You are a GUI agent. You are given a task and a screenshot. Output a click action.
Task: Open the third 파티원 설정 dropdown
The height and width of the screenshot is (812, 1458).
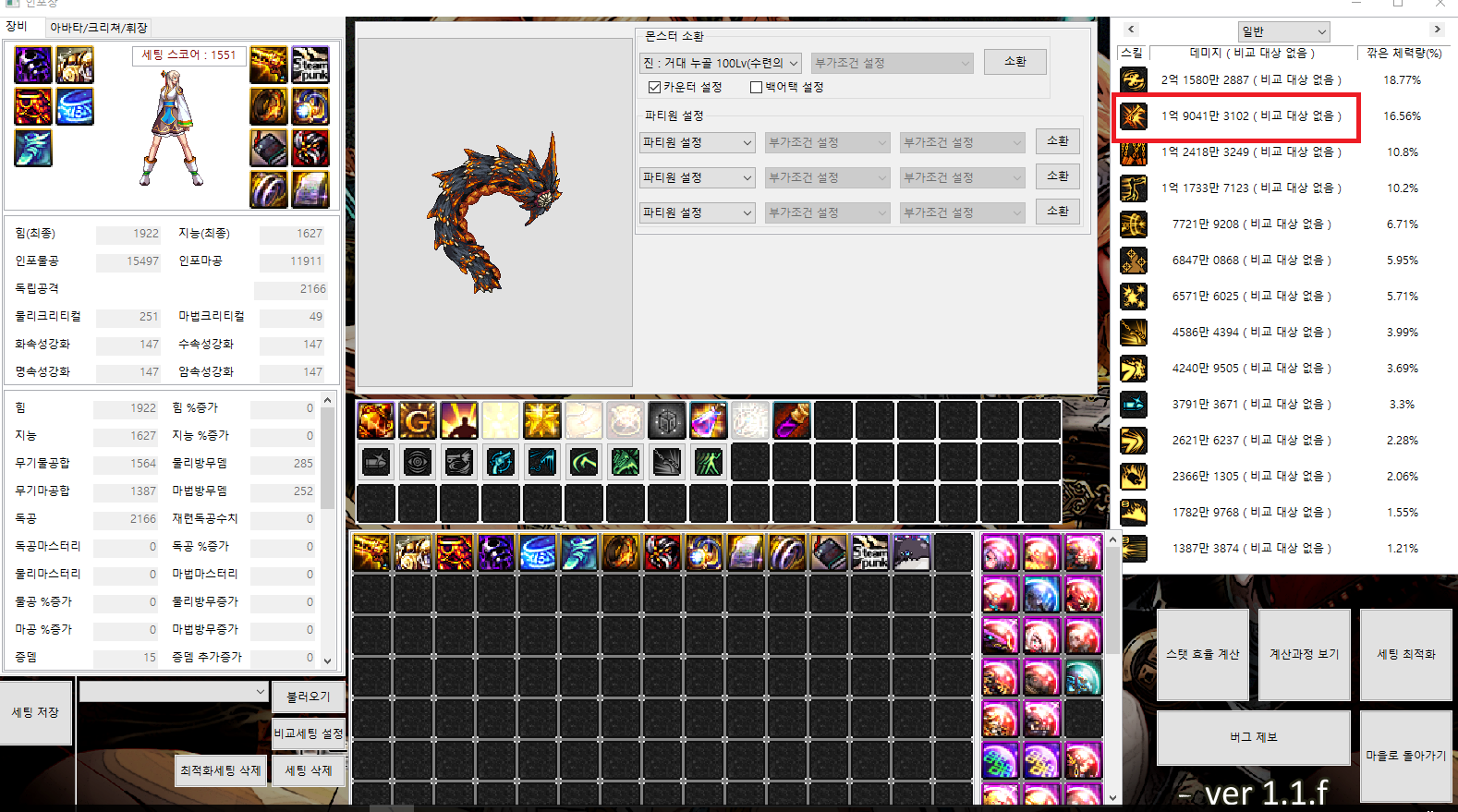pos(698,212)
